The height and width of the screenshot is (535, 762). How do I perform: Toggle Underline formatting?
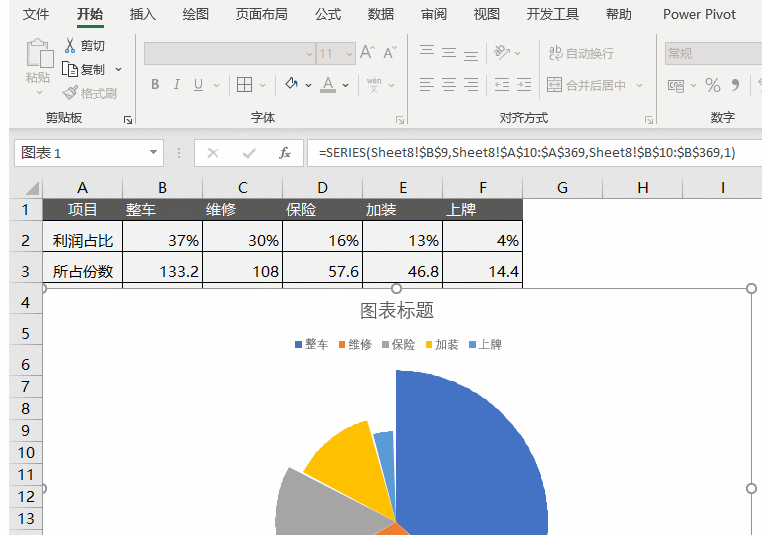coord(198,85)
